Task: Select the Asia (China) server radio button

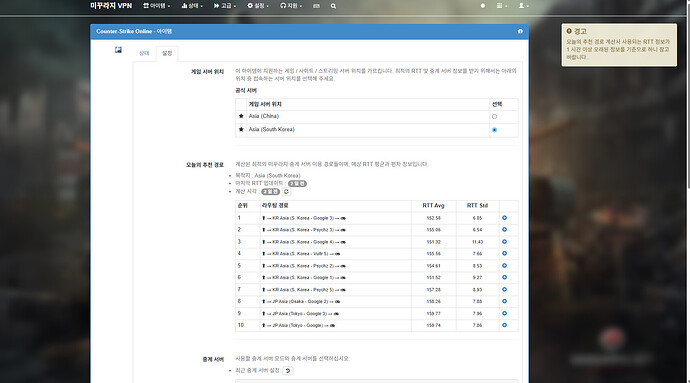Action: [x=494, y=117]
